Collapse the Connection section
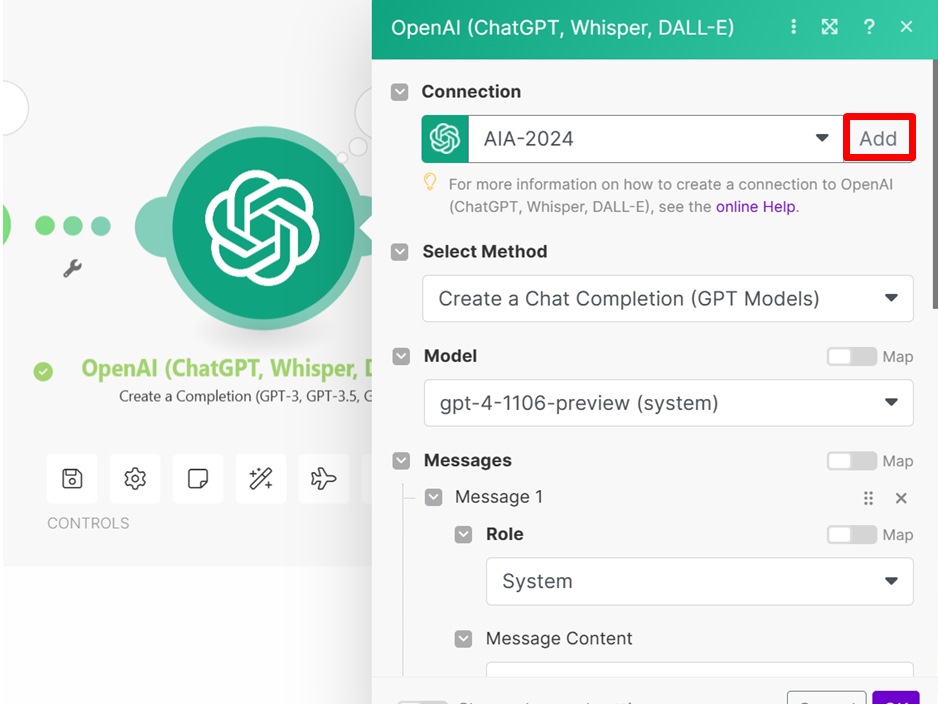The height and width of the screenshot is (704, 938). pos(400,92)
